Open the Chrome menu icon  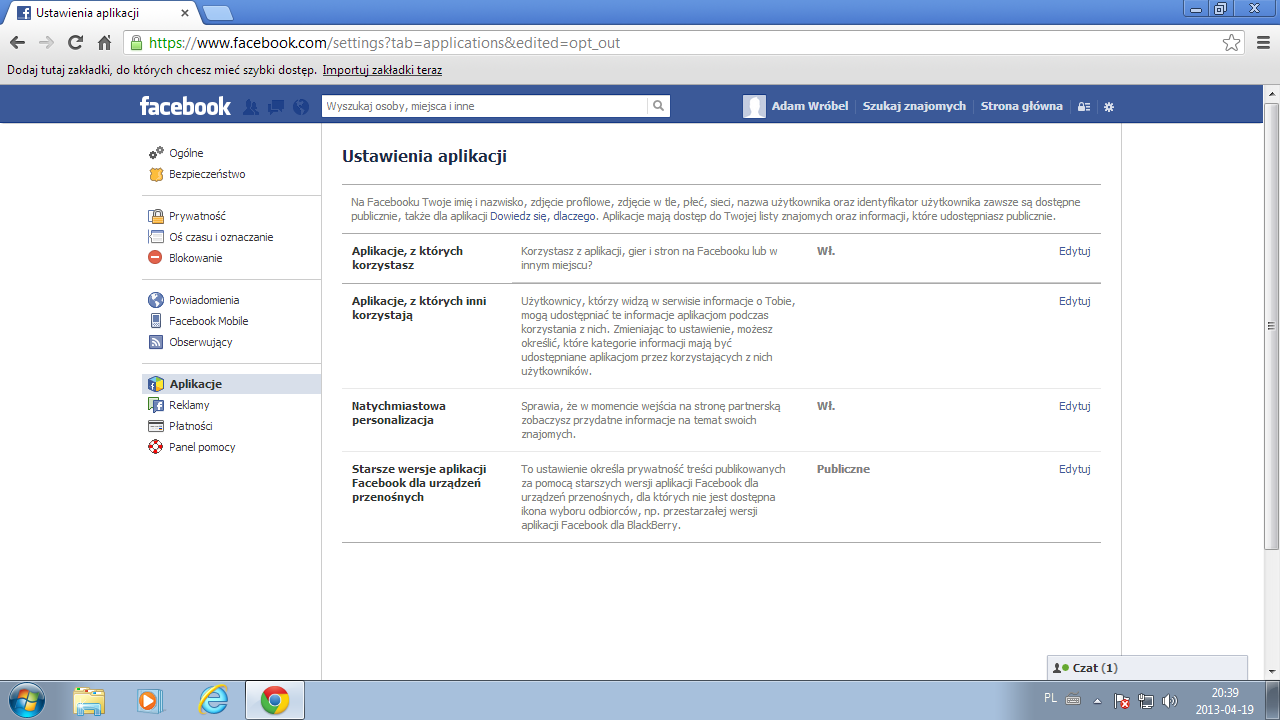click(x=1262, y=43)
